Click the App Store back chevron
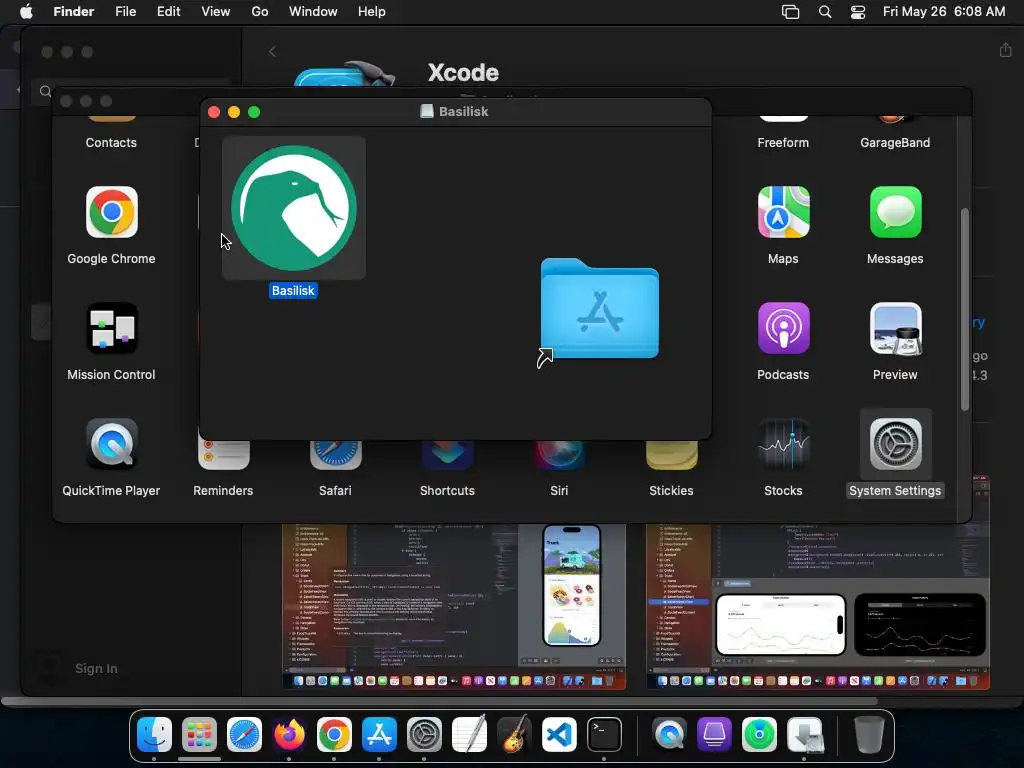Viewport: 1024px width, 768px height. pyautogui.click(x=272, y=52)
